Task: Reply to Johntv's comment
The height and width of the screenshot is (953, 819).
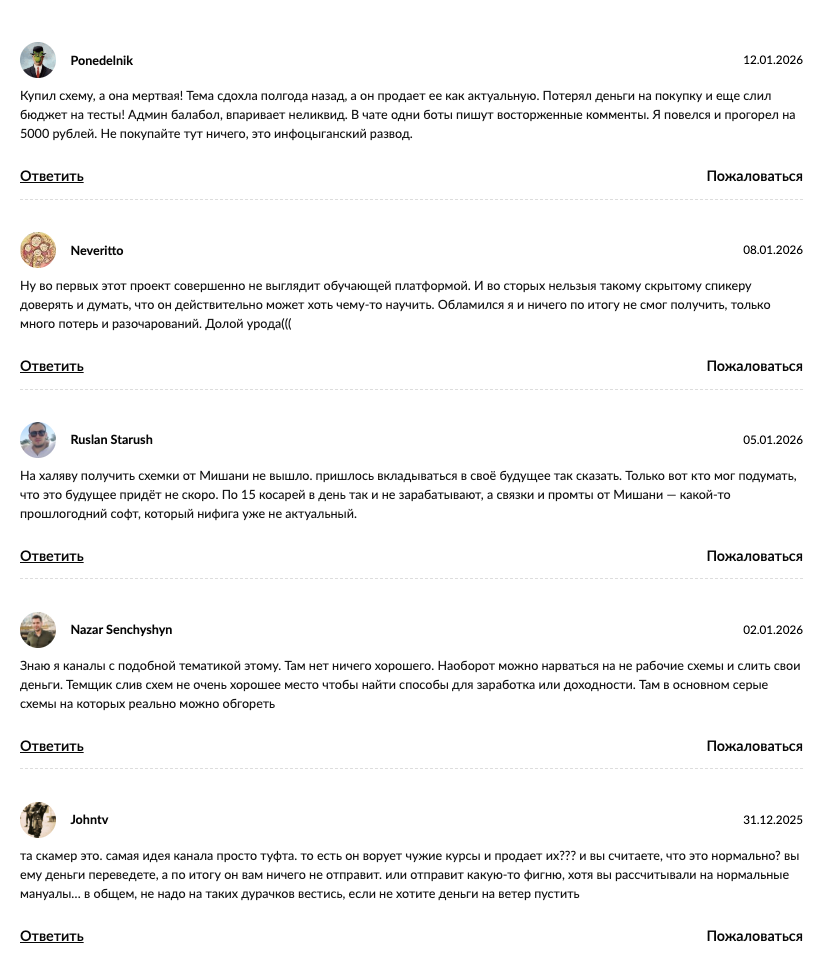Action: pos(52,936)
